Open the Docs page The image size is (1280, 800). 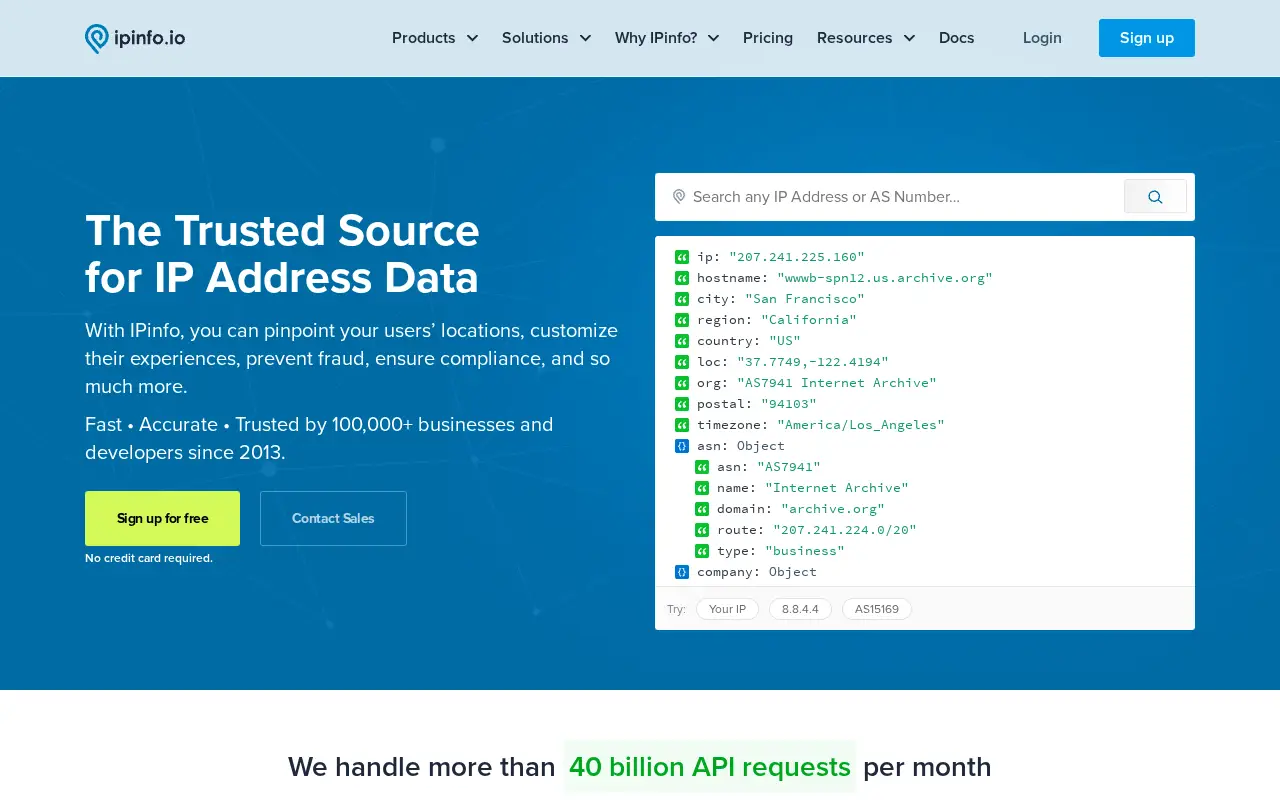coord(957,38)
